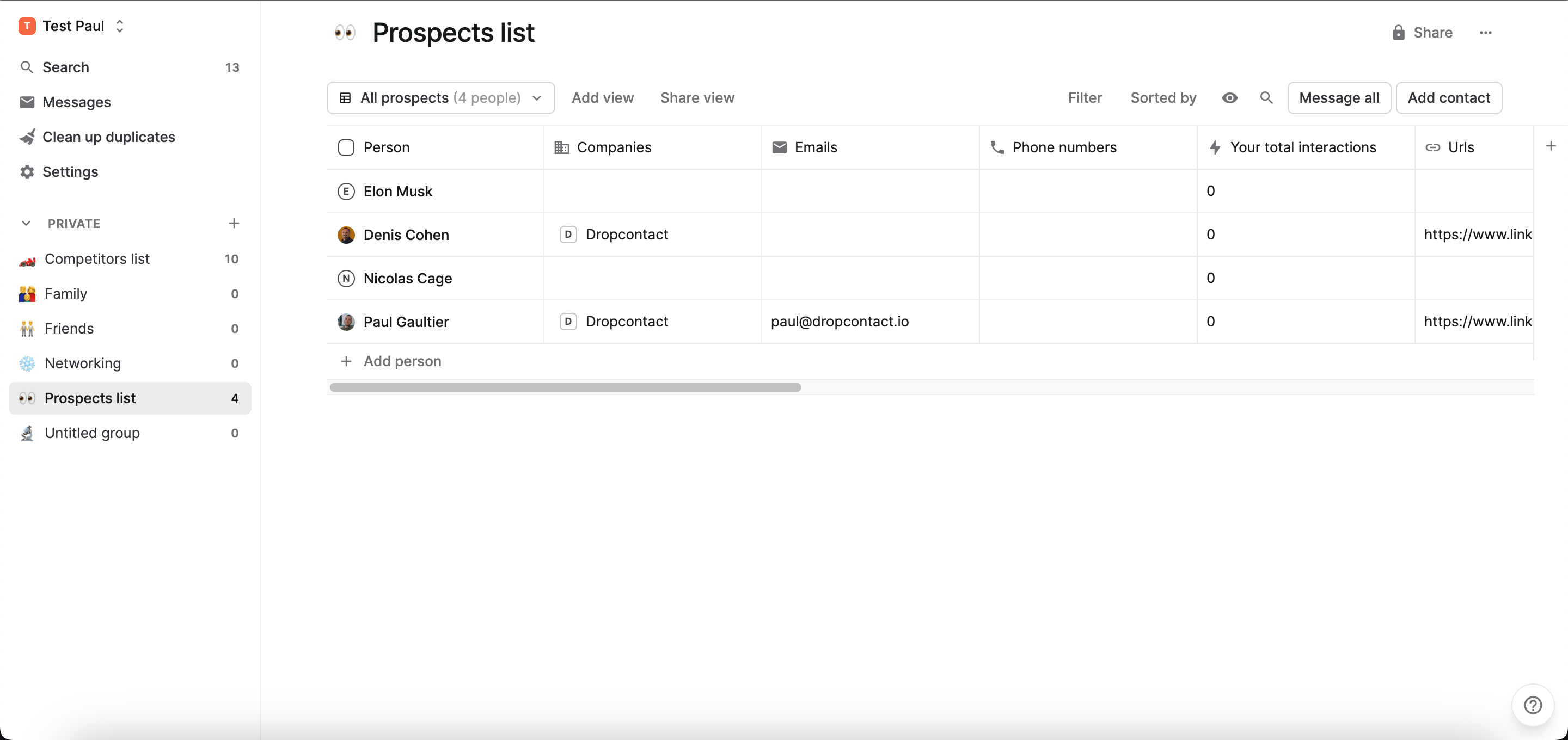Open the Competitors list group
1568x740 pixels.
(97, 258)
